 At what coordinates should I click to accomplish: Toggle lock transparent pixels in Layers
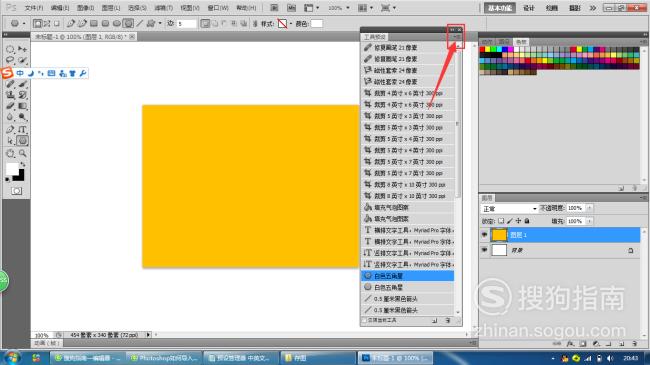[x=501, y=221]
